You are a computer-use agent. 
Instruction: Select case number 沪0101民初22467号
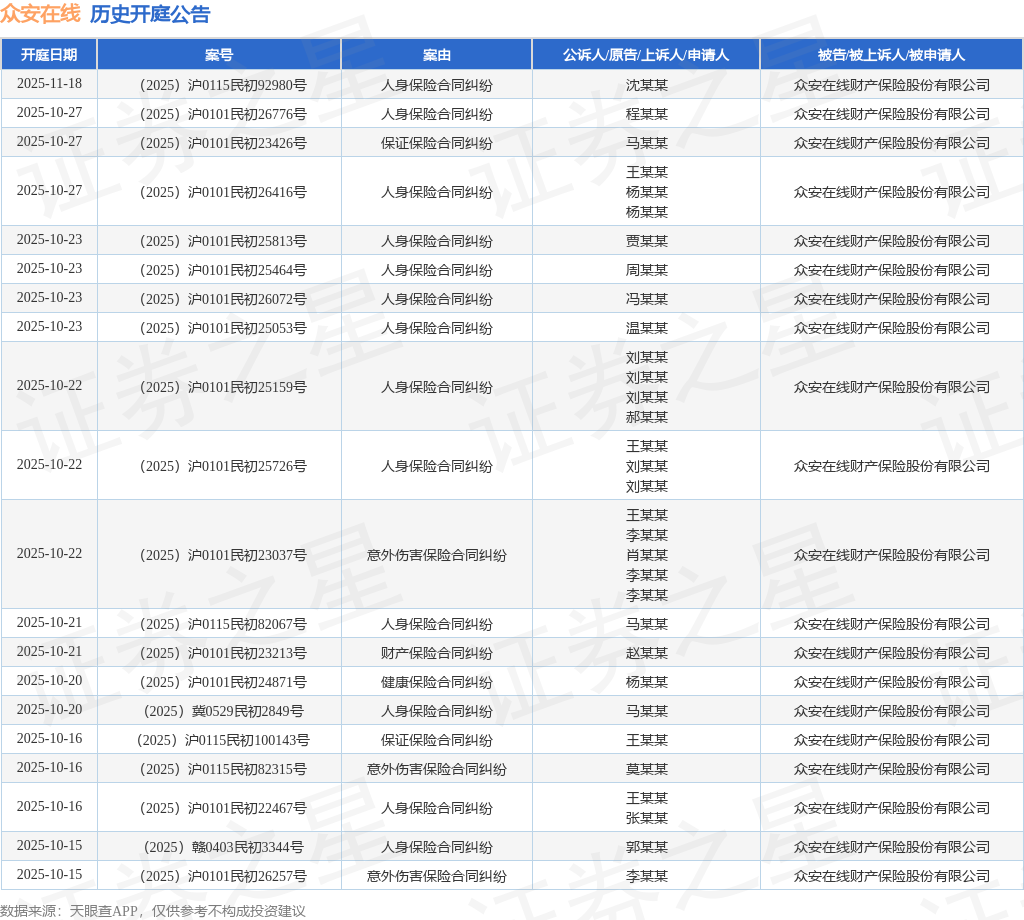point(223,808)
